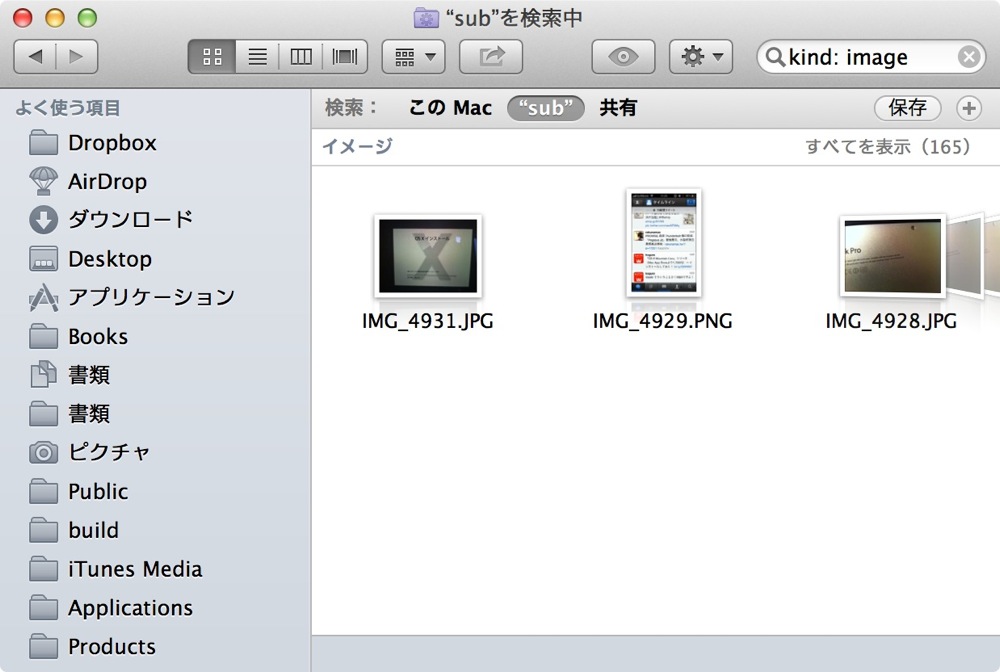The height and width of the screenshot is (672, 1000).
Task: Select the IMG_4928.JPG thumbnail
Action: click(892, 256)
